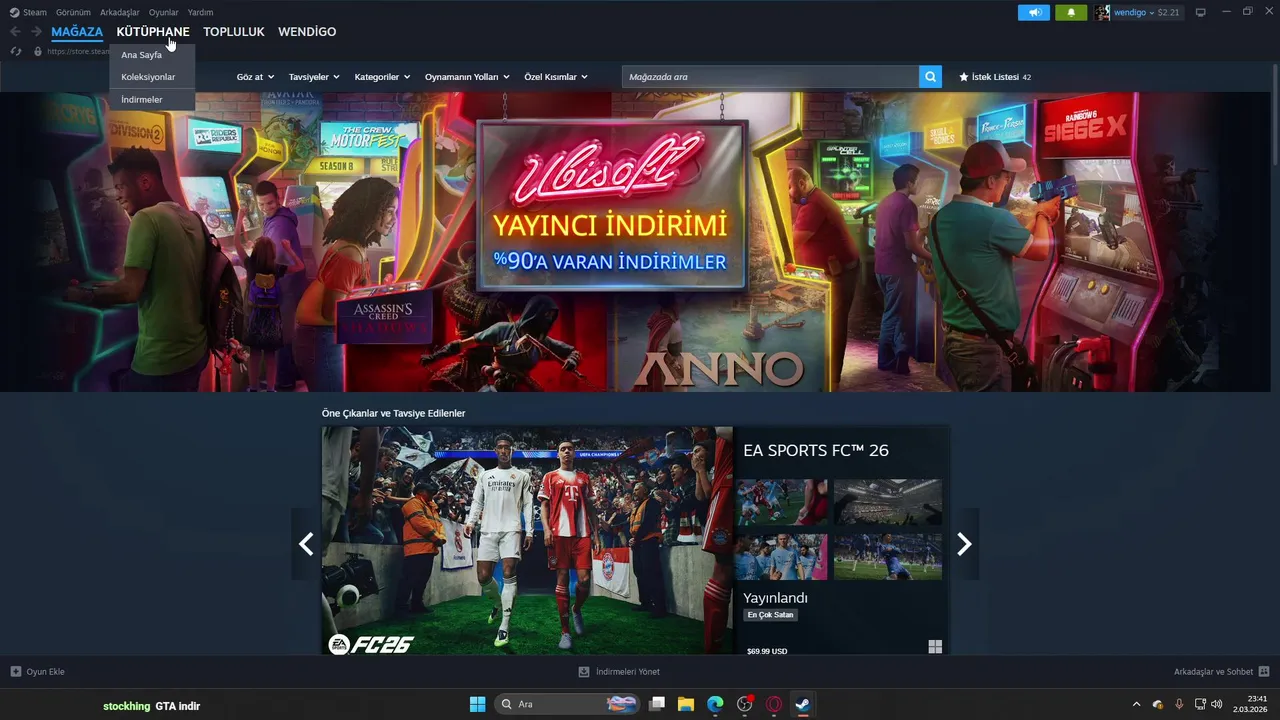Click the blue megaphone announcements icon
Screen dimensions: 1280x720
tap(1034, 12)
